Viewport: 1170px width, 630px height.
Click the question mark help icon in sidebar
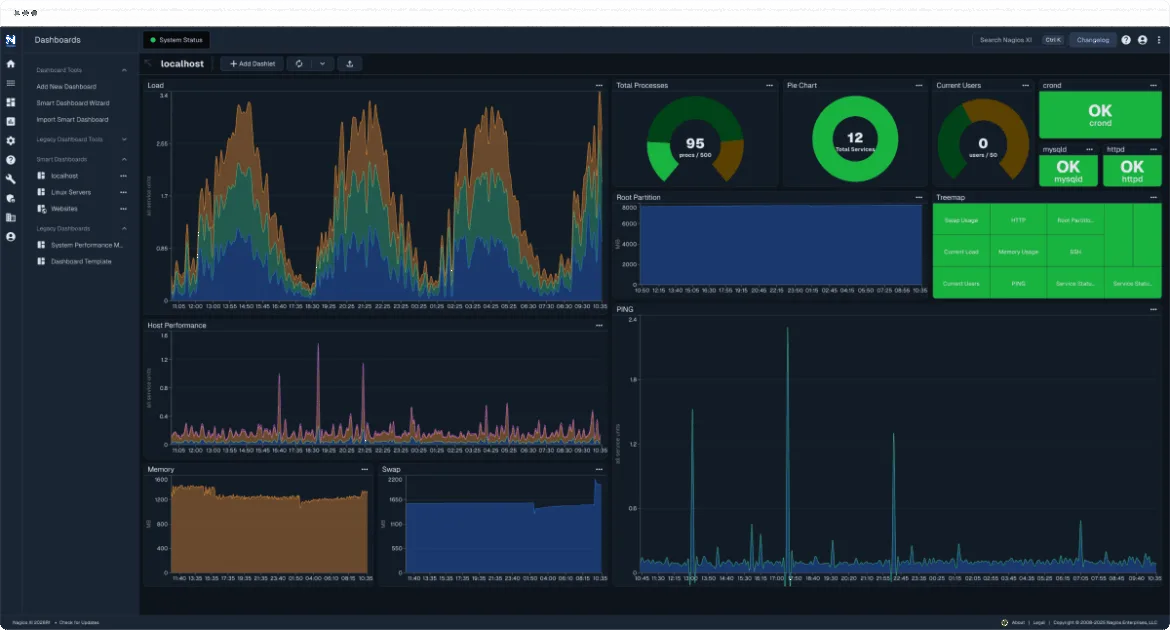click(x=10, y=158)
